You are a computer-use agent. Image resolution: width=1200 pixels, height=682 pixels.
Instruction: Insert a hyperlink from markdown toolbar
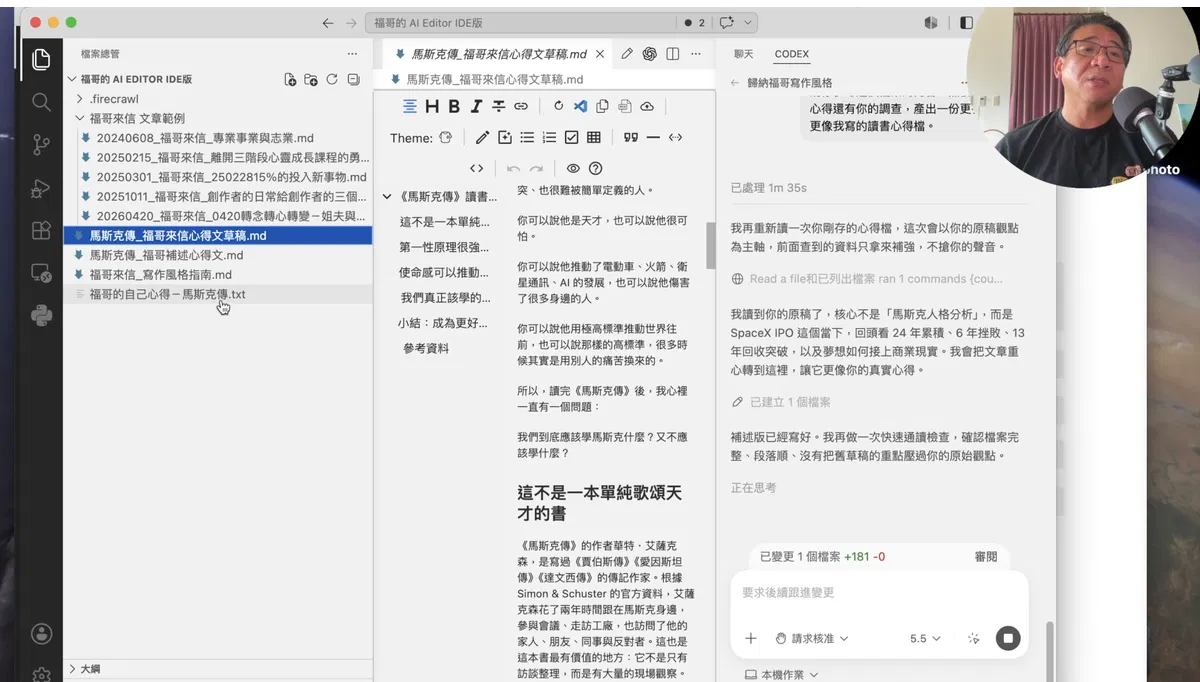[520, 106]
